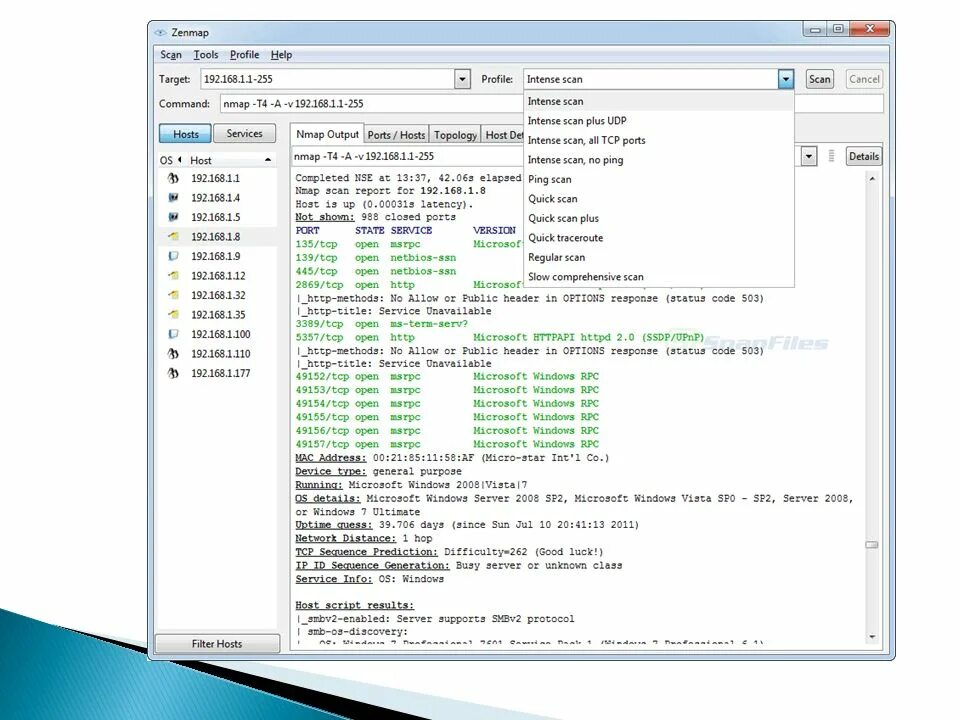Viewport: 960px width, 720px height.
Task: Switch to the Nmap Output tab
Action: (x=327, y=134)
